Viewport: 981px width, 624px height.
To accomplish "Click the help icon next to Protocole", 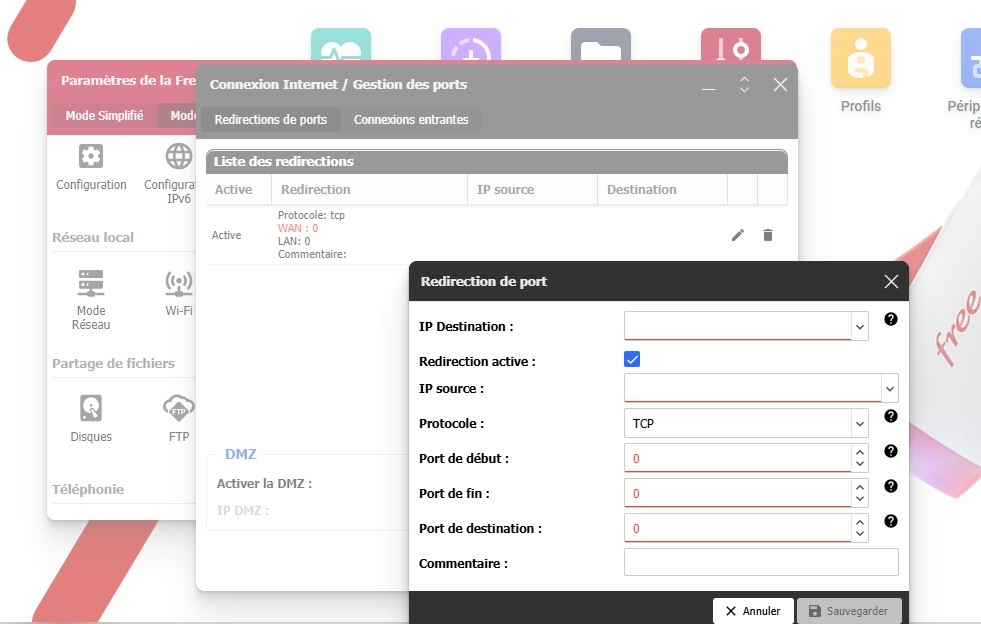I will pyautogui.click(x=890, y=417).
